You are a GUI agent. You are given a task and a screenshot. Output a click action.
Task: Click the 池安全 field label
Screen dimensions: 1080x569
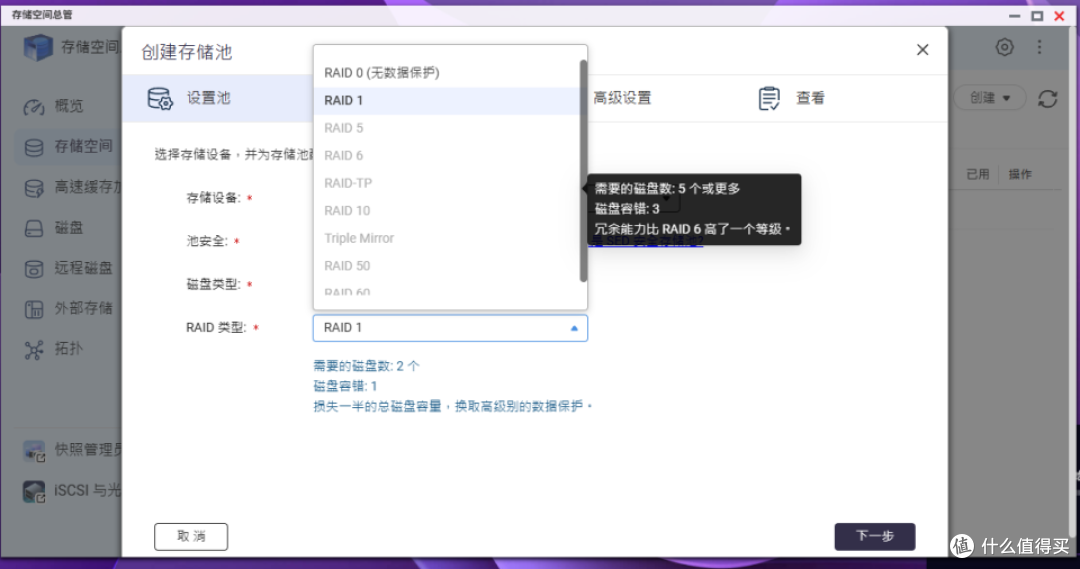click(207, 241)
